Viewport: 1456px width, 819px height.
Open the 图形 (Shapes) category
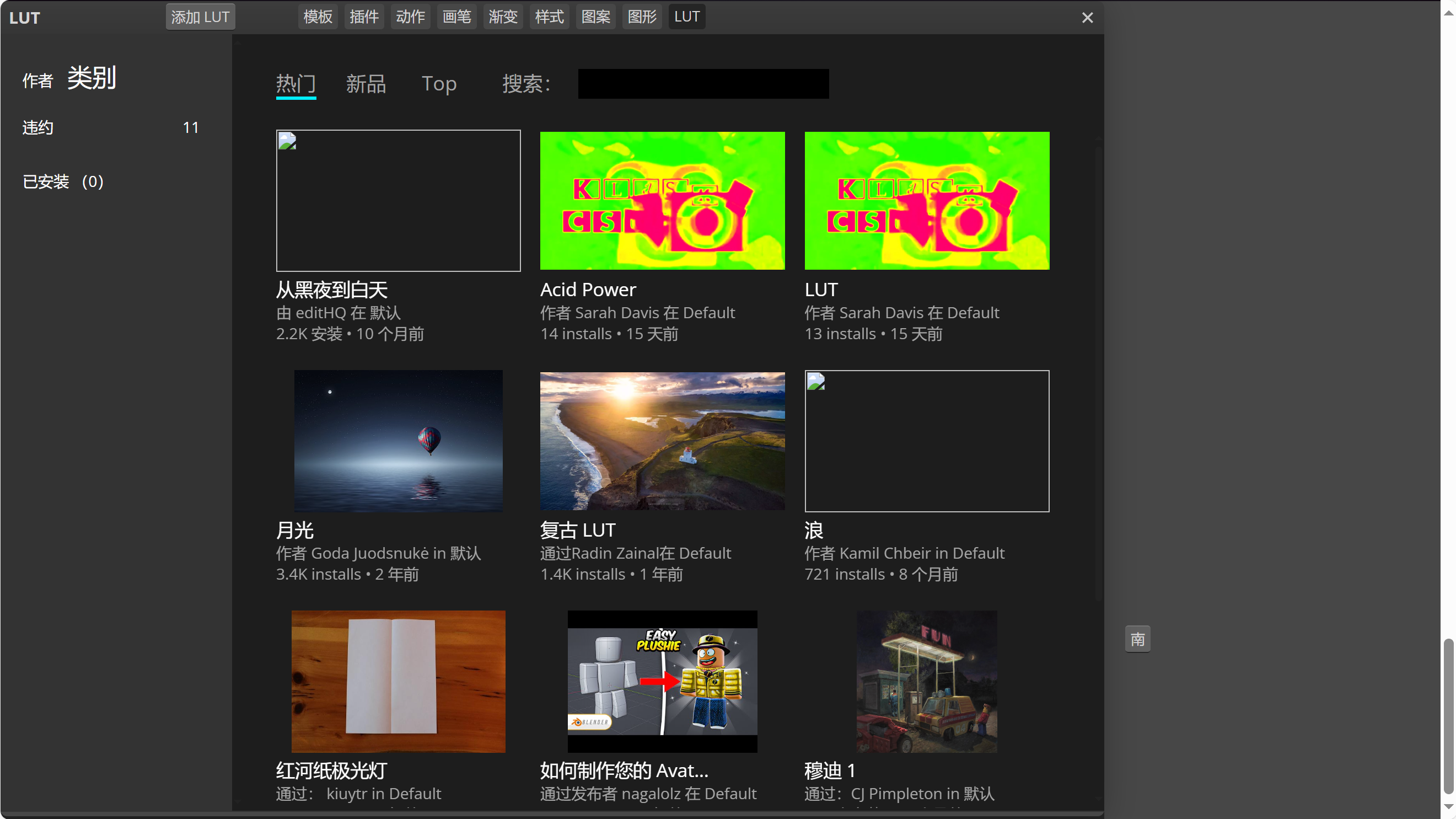642,17
